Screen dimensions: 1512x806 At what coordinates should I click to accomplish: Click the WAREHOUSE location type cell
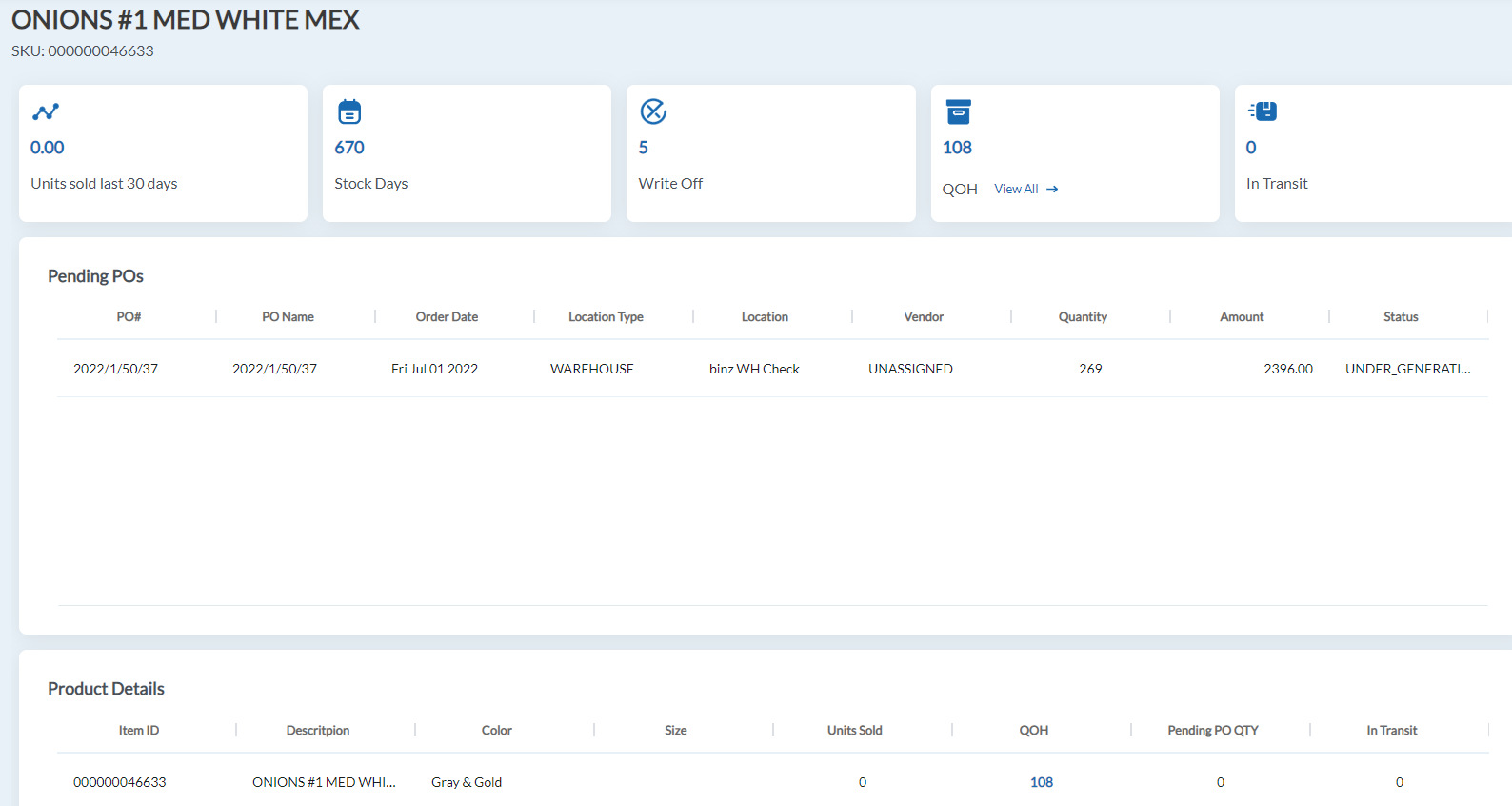pyautogui.click(x=592, y=369)
